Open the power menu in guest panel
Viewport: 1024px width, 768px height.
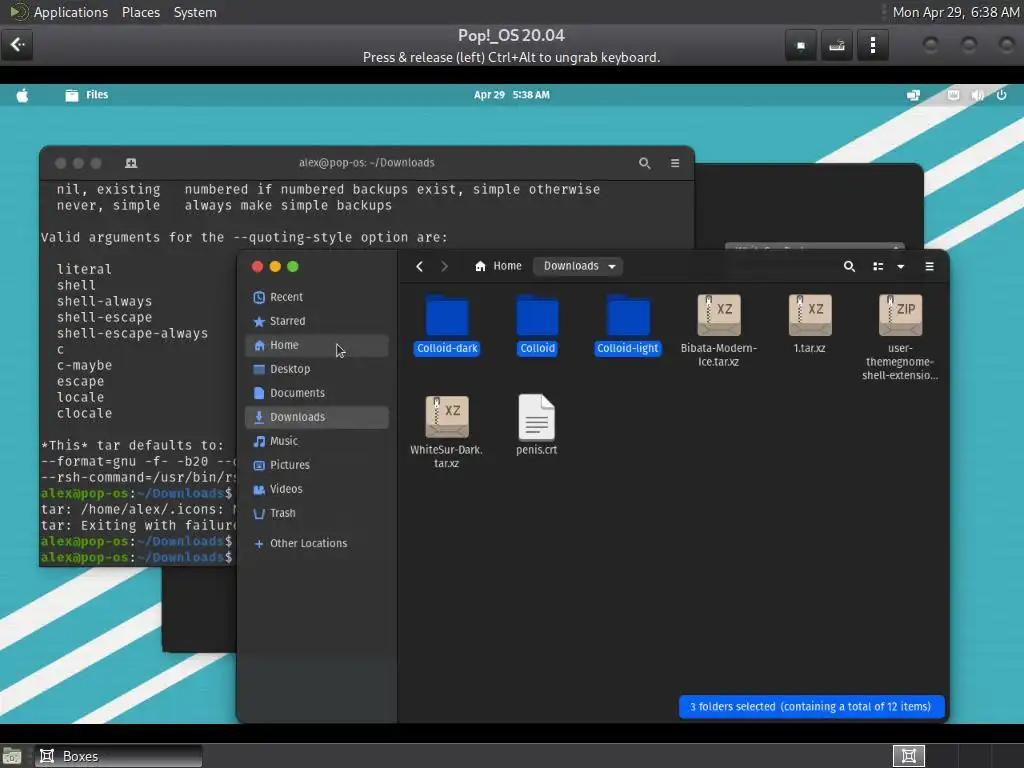[1002, 95]
